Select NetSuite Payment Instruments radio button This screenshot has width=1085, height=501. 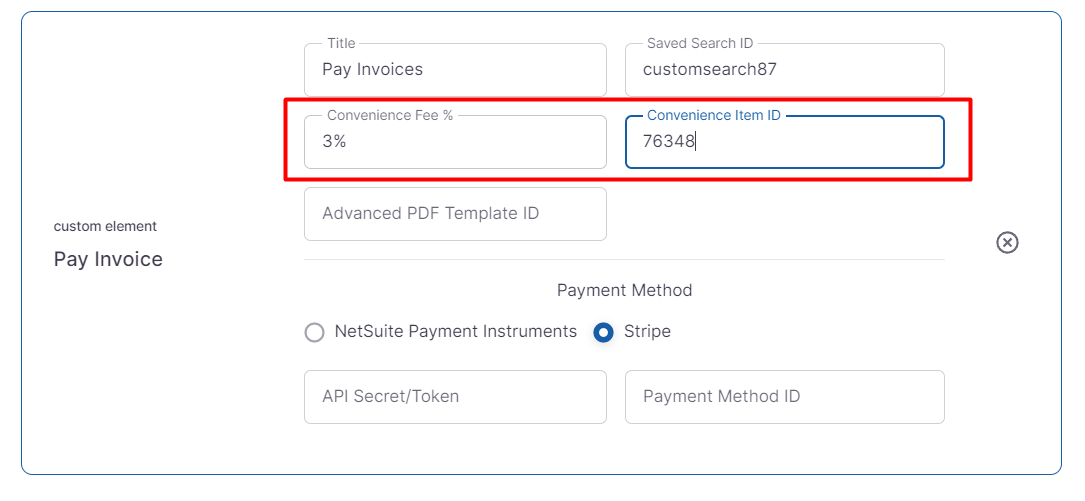coord(315,332)
